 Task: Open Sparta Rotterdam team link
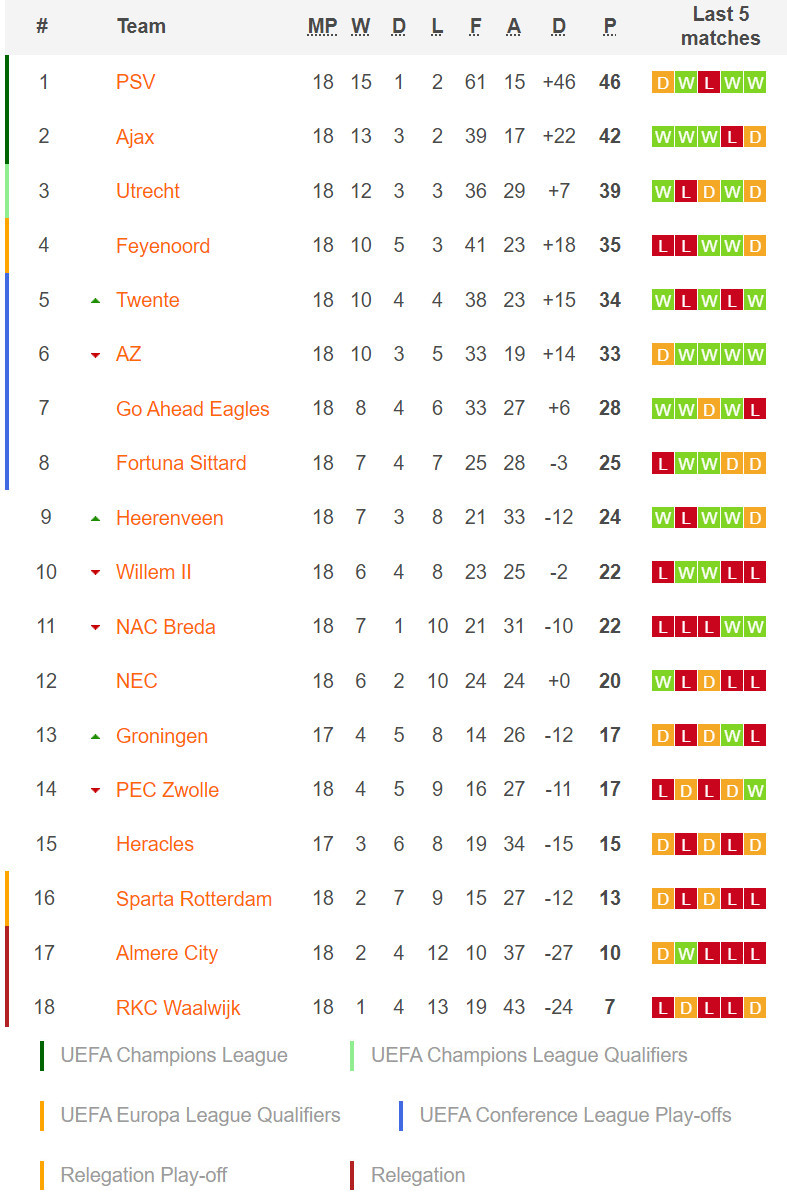[x=194, y=899]
